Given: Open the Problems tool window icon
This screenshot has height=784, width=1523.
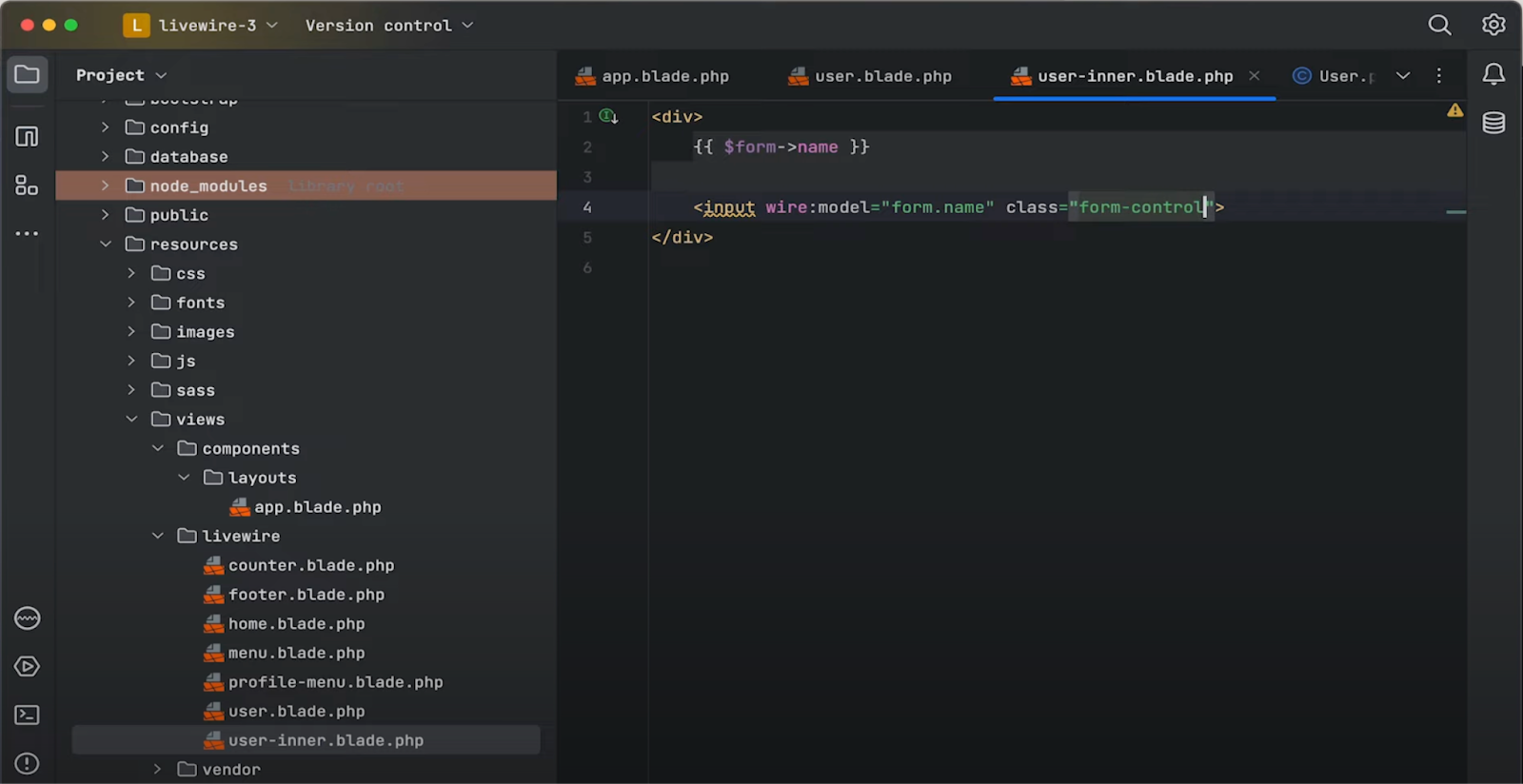Looking at the screenshot, I should pyautogui.click(x=27, y=763).
